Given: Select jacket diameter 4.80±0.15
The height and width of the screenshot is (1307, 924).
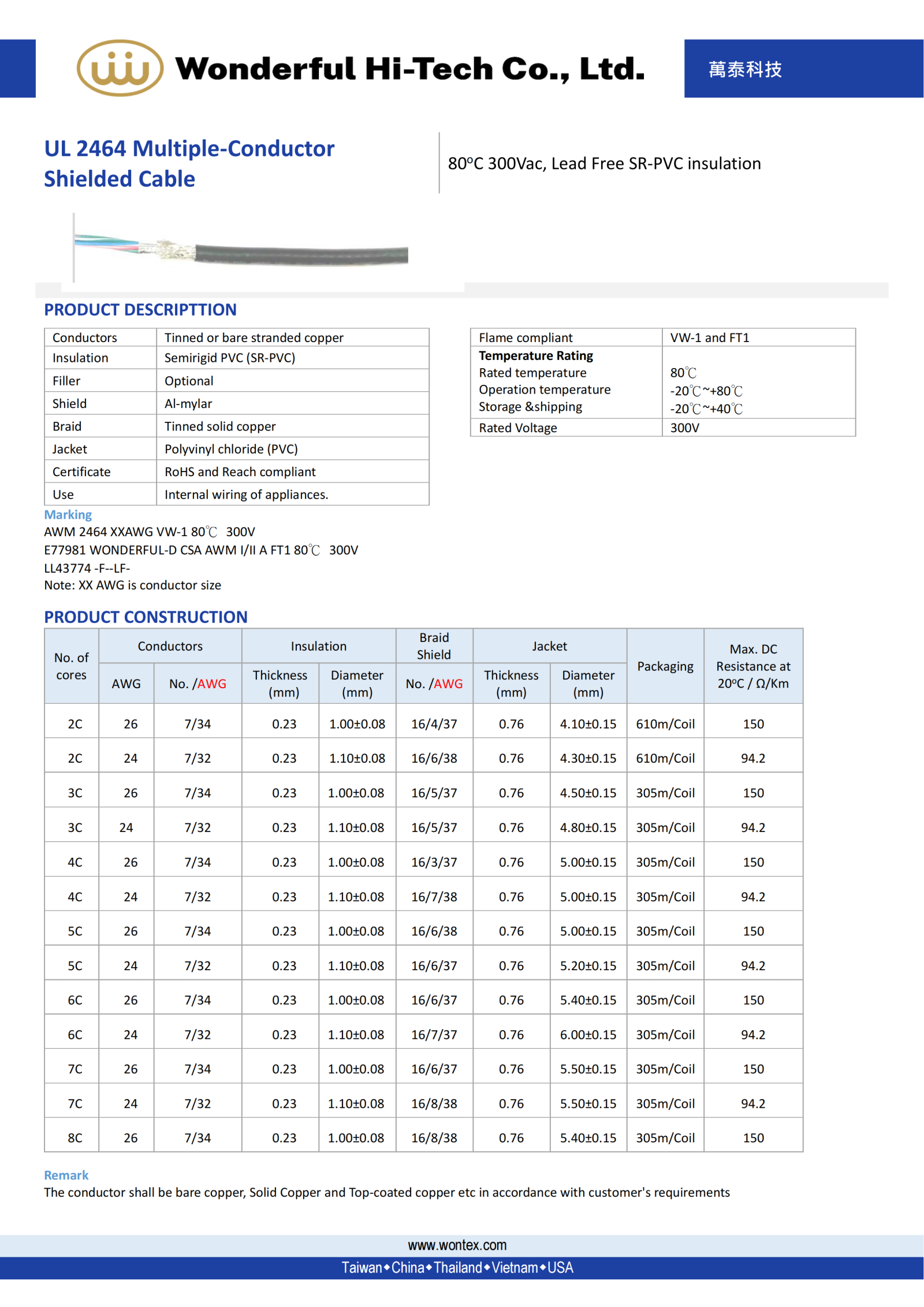Looking at the screenshot, I should (x=588, y=827).
